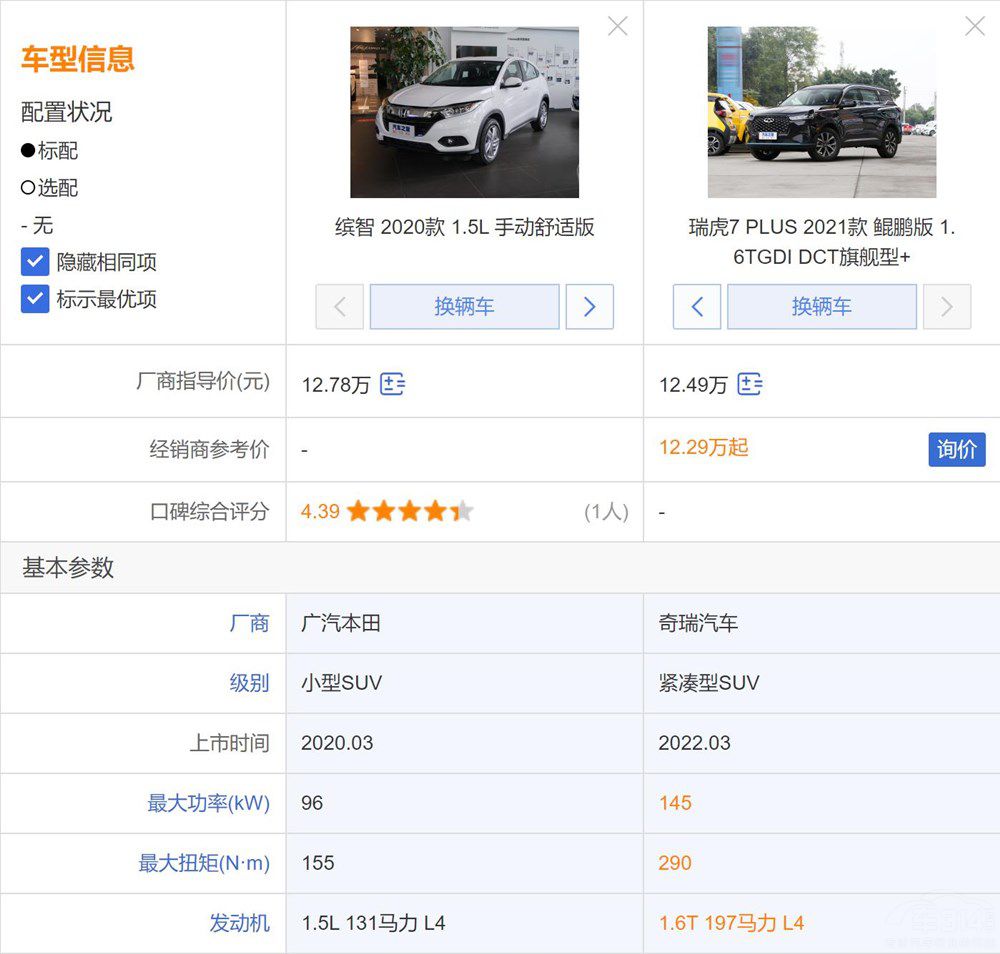Click the 最大扭矩(N·m) link
The width and height of the screenshot is (1000, 954).
pos(204,863)
